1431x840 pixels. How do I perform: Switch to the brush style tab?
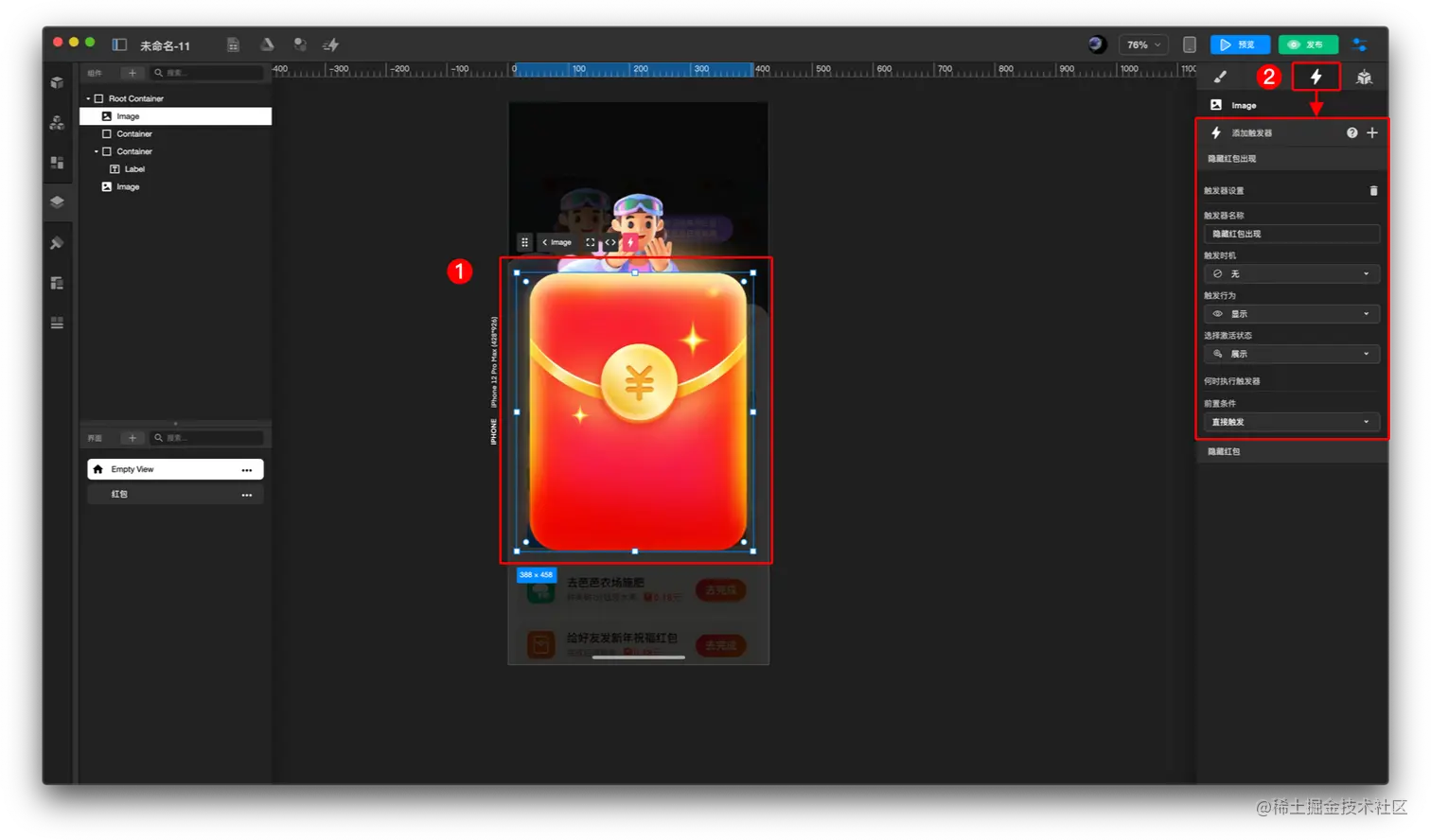[1220, 77]
